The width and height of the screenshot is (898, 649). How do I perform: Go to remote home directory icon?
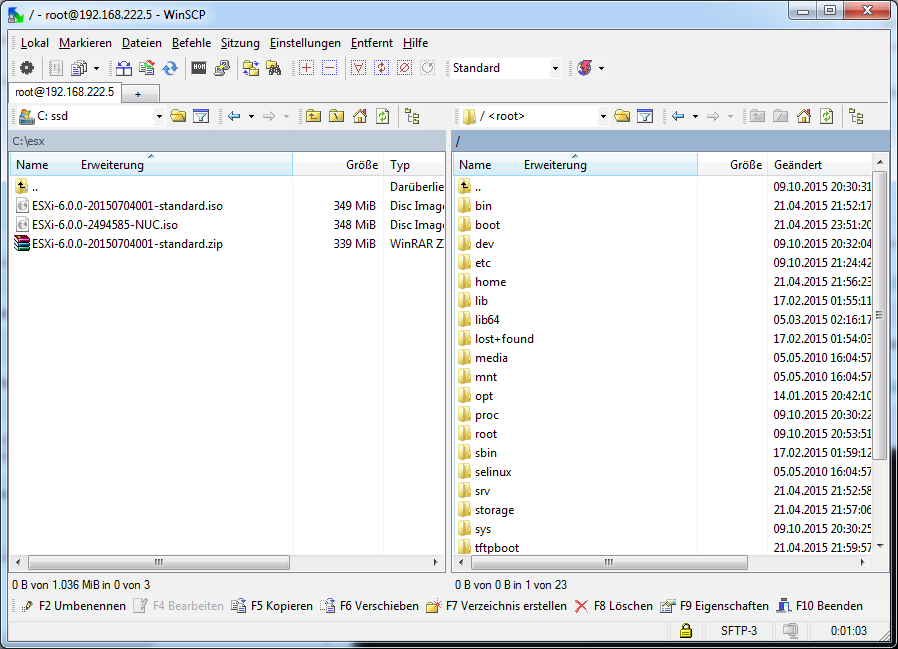pos(804,116)
